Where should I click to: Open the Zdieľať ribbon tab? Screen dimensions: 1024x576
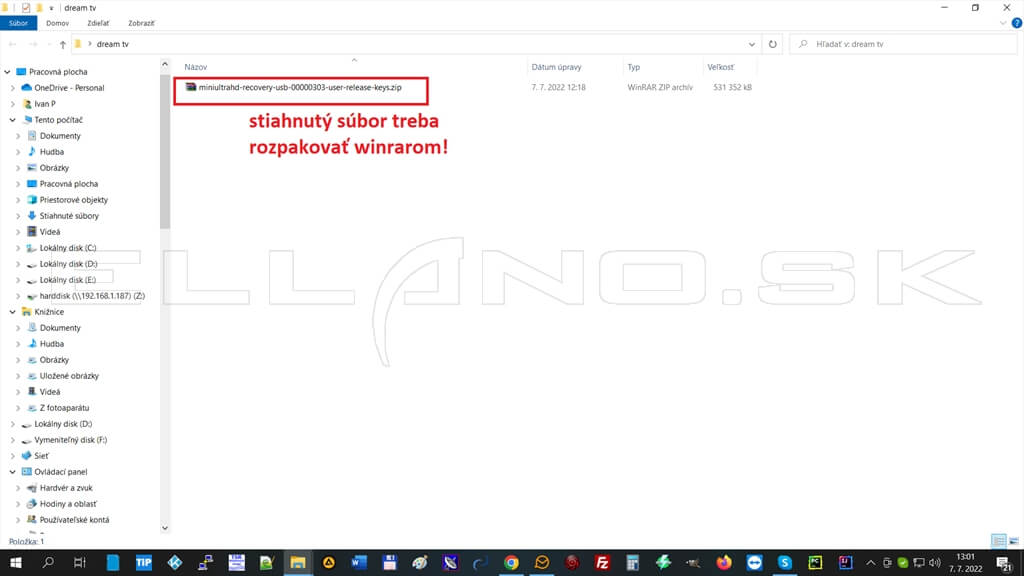(x=98, y=23)
